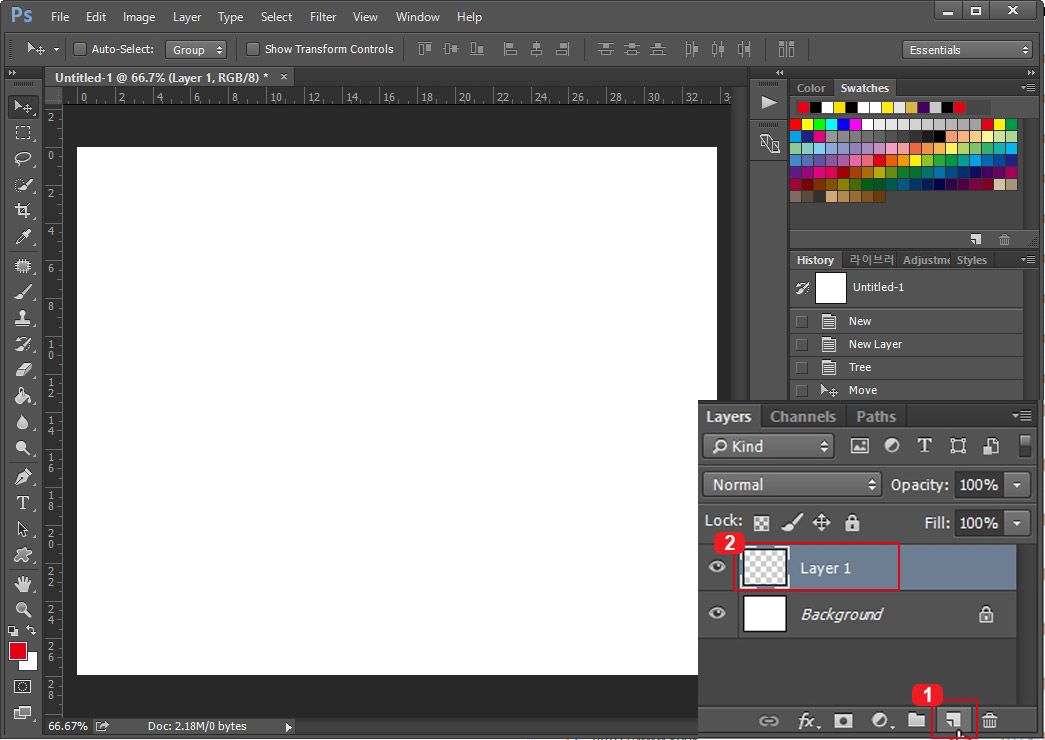Image resolution: width=1045 pixels, height=740 pixels.
Task: Toggle lock transparent pixels
Action: pyautogui.click(x=761, y=523)
